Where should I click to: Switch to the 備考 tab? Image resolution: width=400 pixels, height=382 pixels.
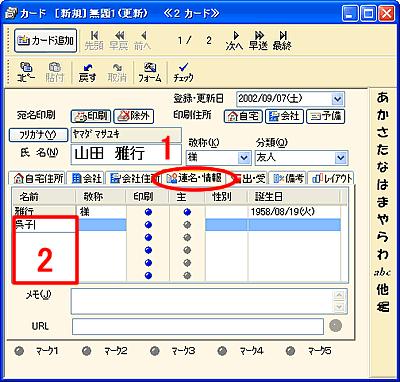(288, 179)
